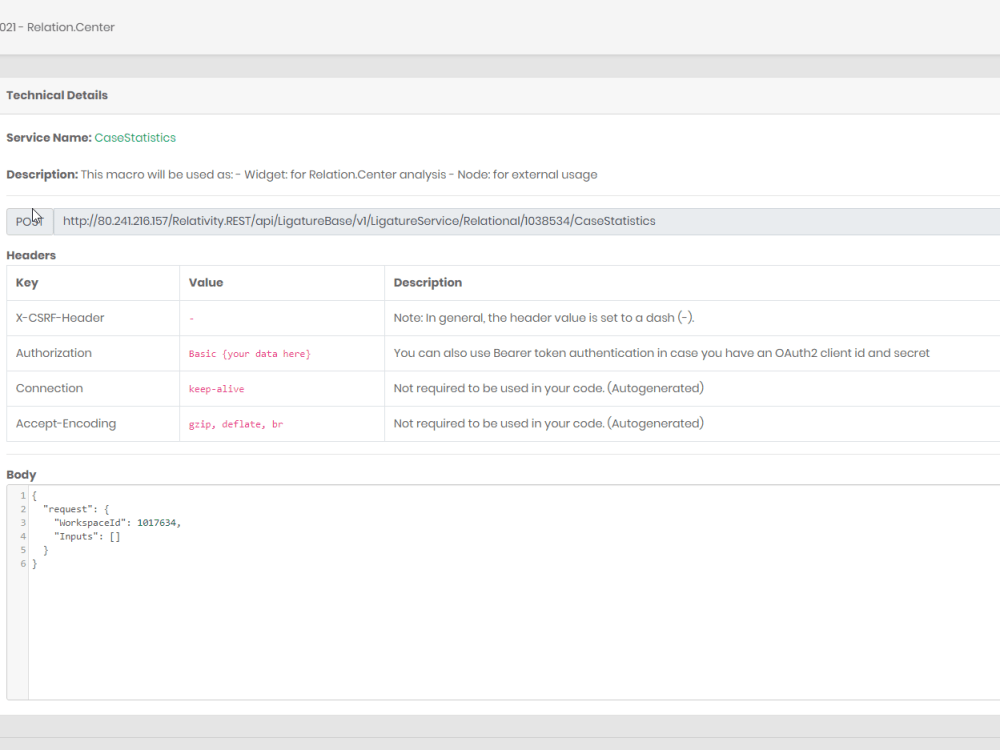Click the POST method button
The width and height of the screenshot is (1000, 750).
29,221
